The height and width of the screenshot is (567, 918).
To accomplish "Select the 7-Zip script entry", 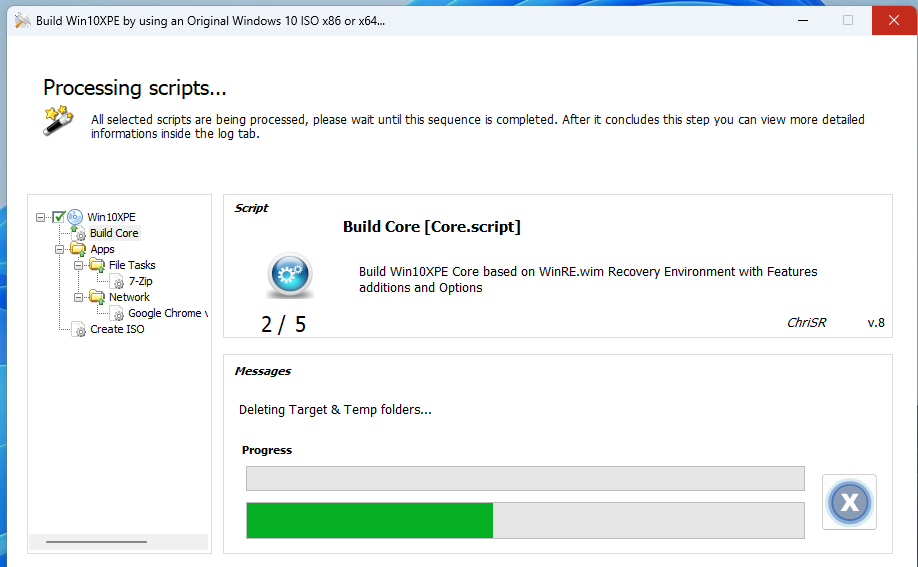I will pyautogui.click(x=141, y=281).
